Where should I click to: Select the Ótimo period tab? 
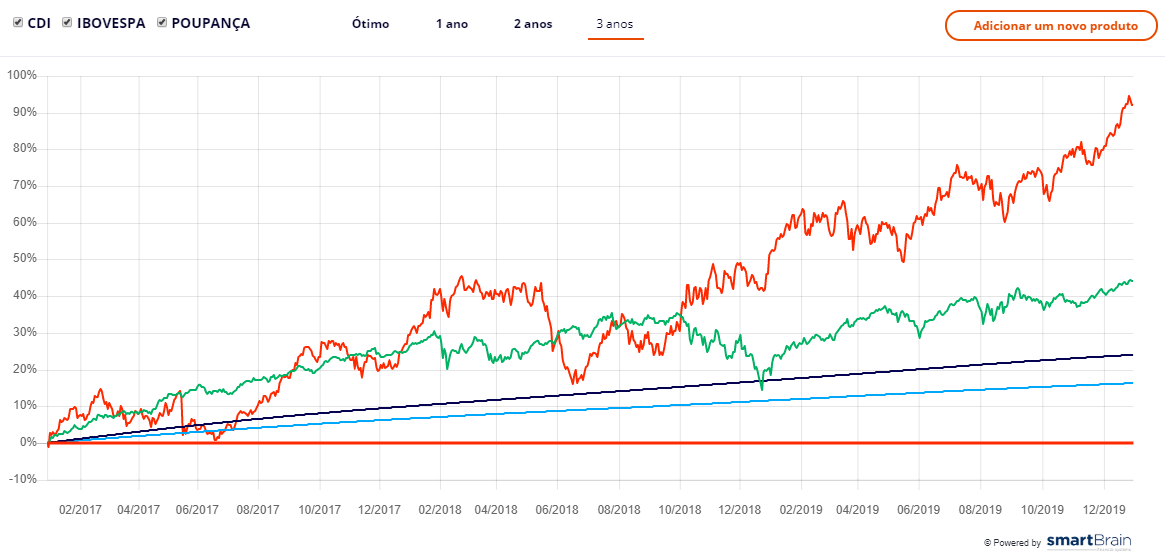click(370, 24)
